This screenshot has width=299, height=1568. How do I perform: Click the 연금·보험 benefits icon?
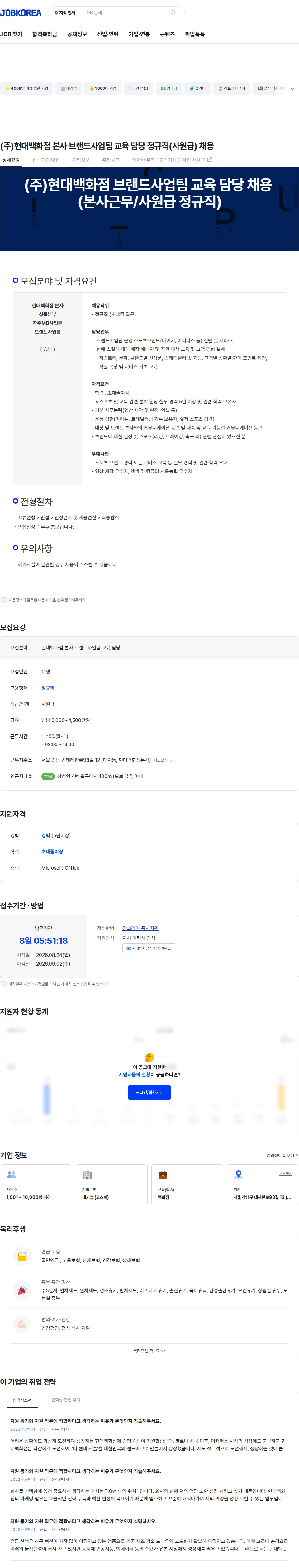(22, 1256)
